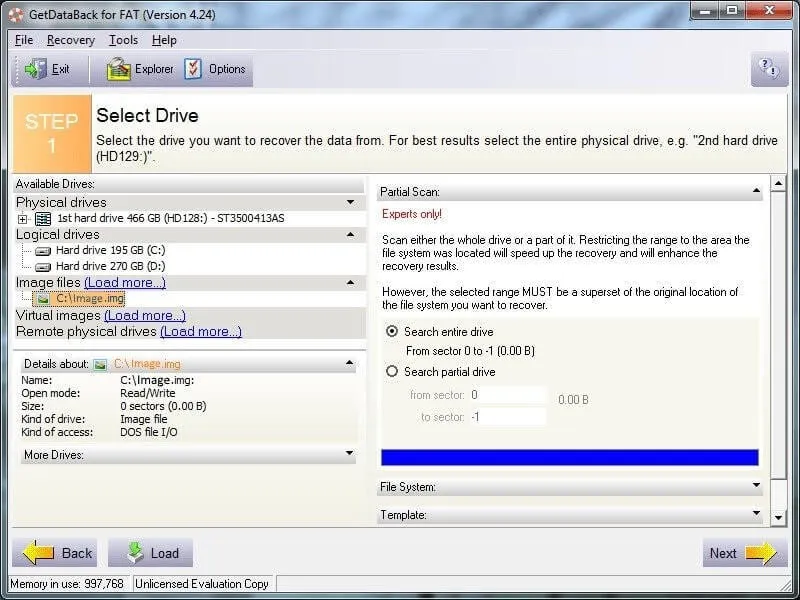This screenshot has width=800, height=600.
Task: Open the Recovery menu
Action: coord(70,40)
